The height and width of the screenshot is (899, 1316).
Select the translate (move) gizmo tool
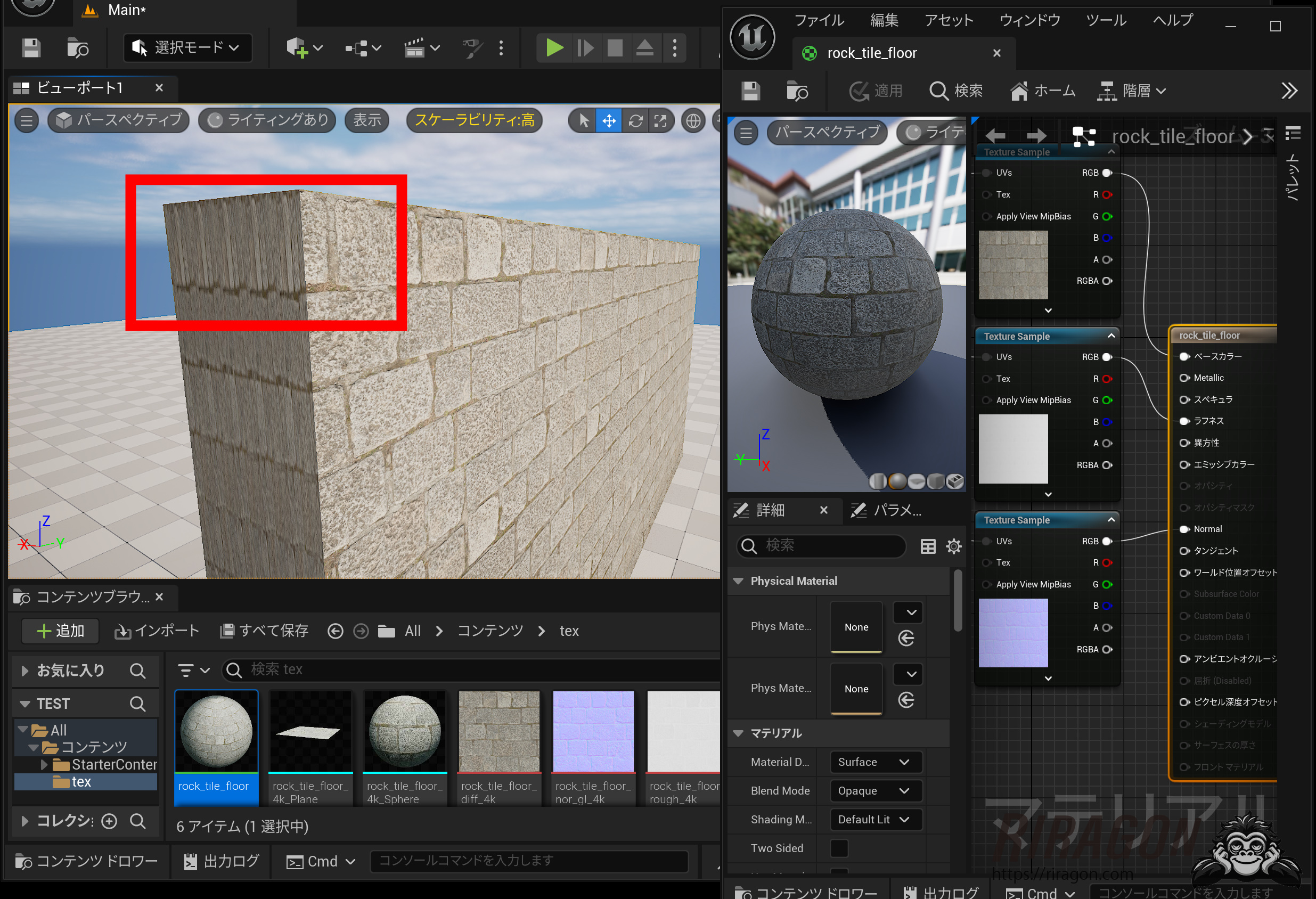(x=609, y=120)
